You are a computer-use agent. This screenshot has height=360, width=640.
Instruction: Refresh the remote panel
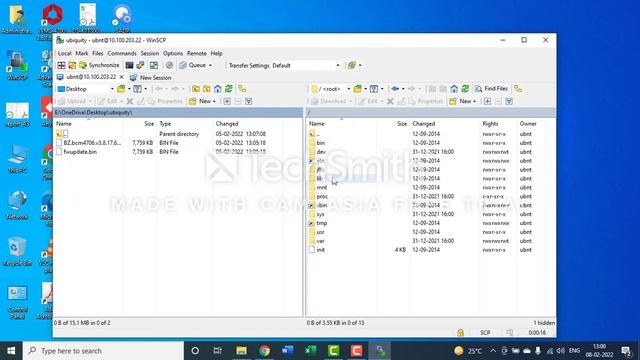pos(465,89)
